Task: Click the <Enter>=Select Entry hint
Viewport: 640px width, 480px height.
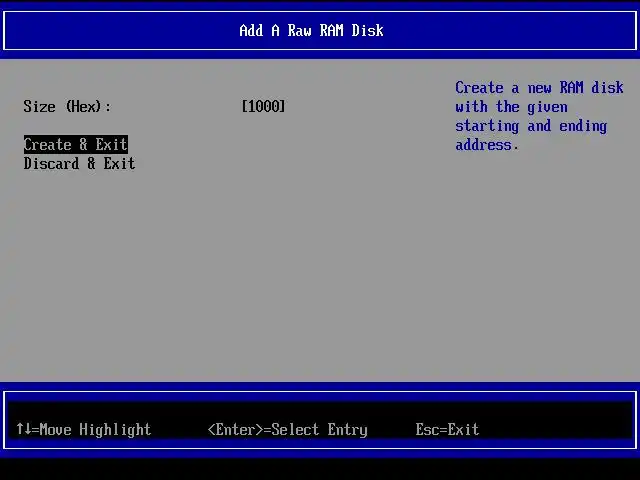Action: point(288,429)
